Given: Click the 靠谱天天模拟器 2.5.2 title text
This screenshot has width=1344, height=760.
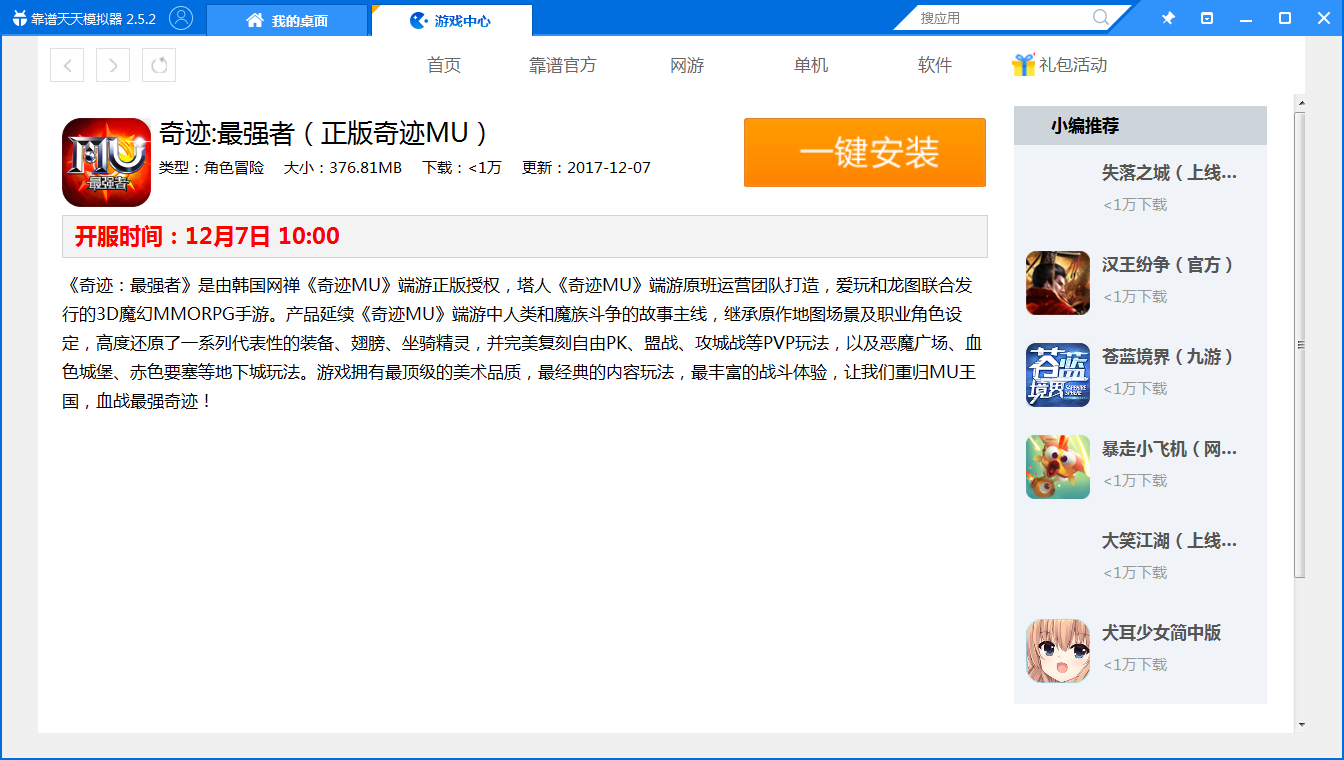Looking at the screenshot, I should tap(93, 19).
